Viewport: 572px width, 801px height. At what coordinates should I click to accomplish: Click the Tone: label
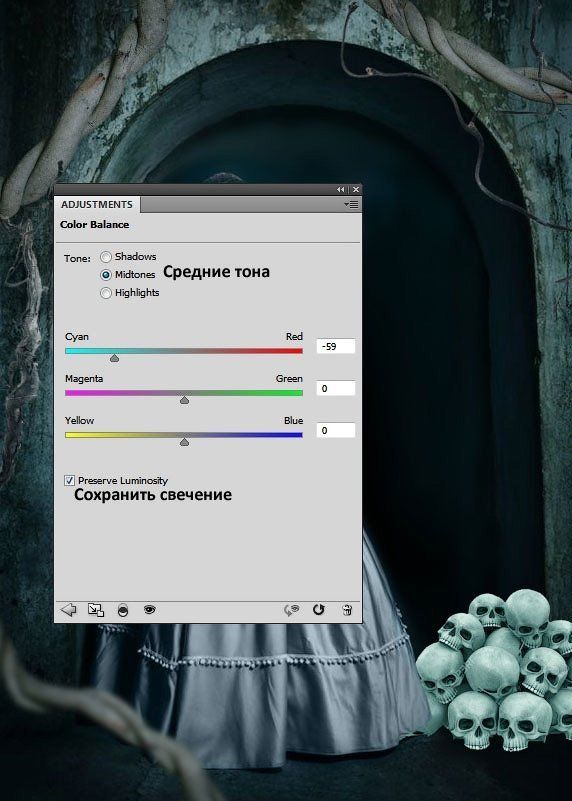[x=77, y=258]
